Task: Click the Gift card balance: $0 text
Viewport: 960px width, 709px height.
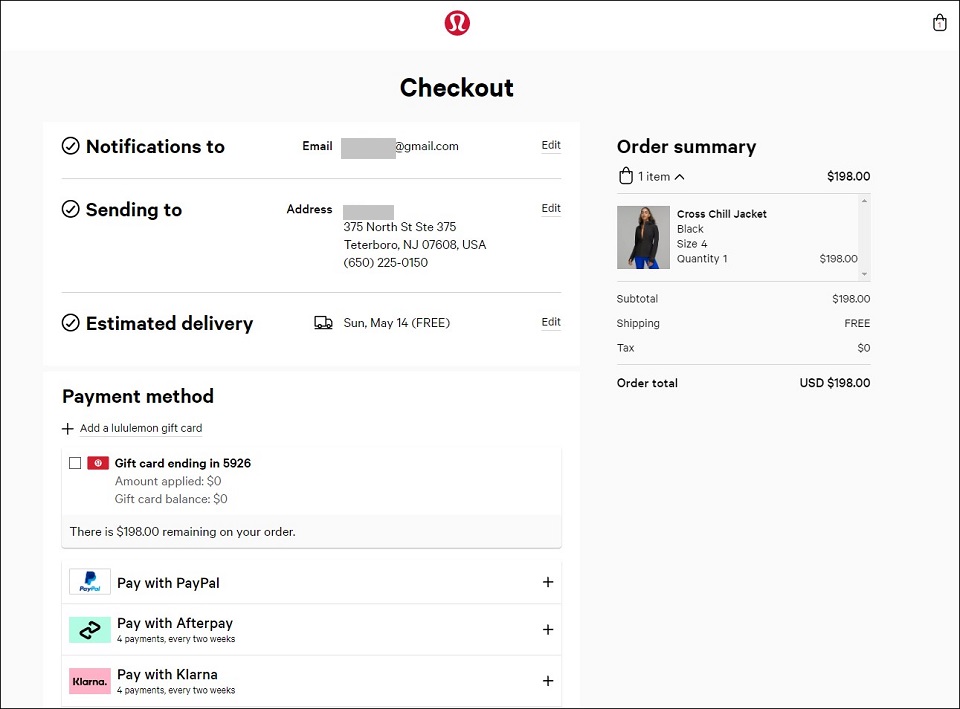Action: coord(171,499)
